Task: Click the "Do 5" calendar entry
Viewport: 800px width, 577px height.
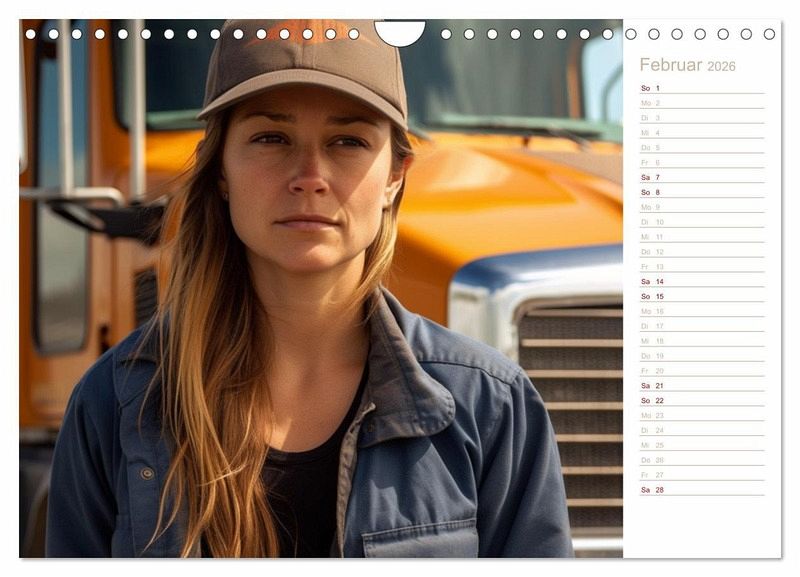Action: pos(702,147)
